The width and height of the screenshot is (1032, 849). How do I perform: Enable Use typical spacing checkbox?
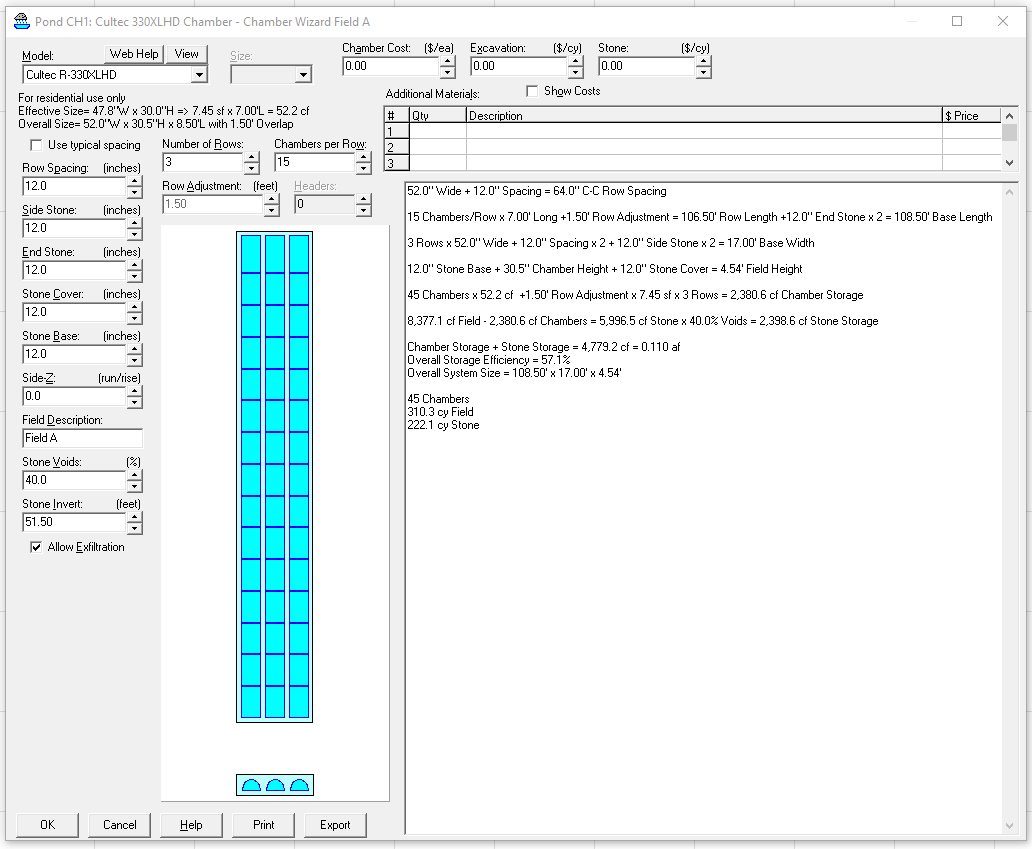click(x=36, y=145)
